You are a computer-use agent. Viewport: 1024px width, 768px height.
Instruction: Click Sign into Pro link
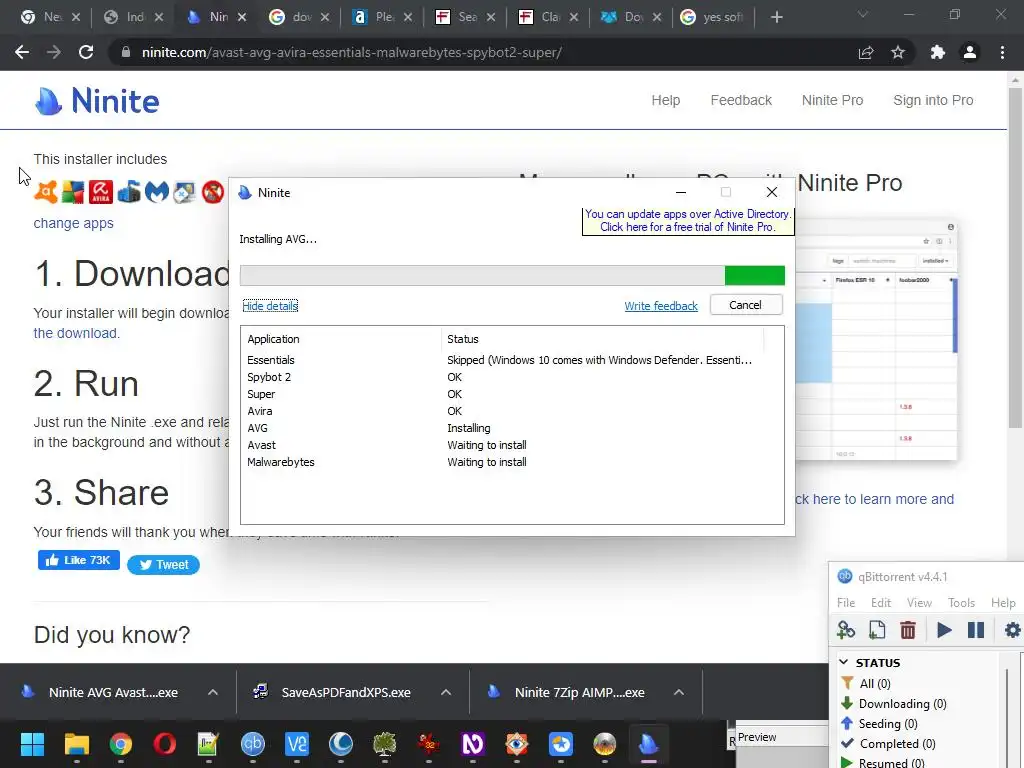click(933, 101)
